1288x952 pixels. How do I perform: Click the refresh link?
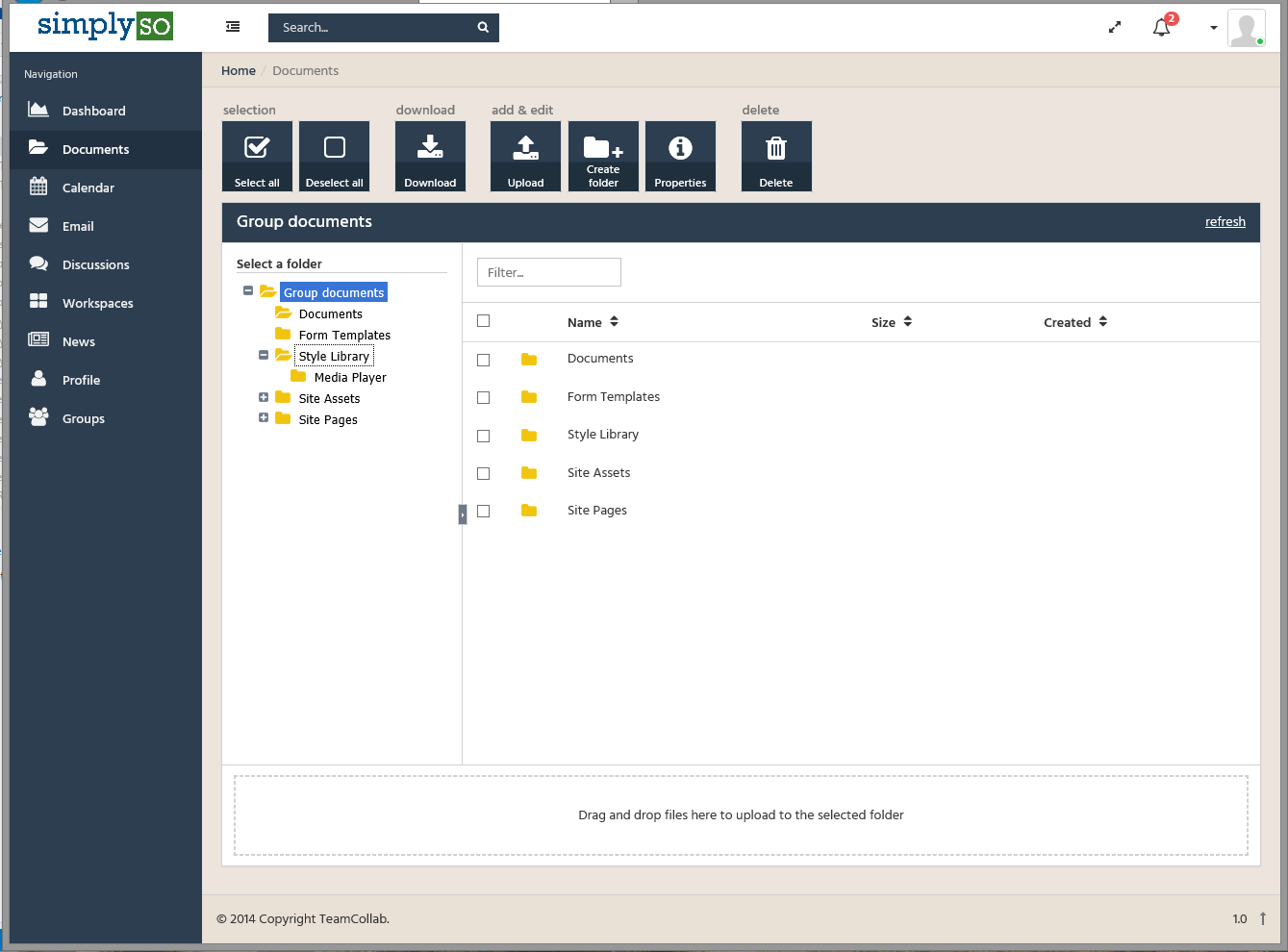1225,222
